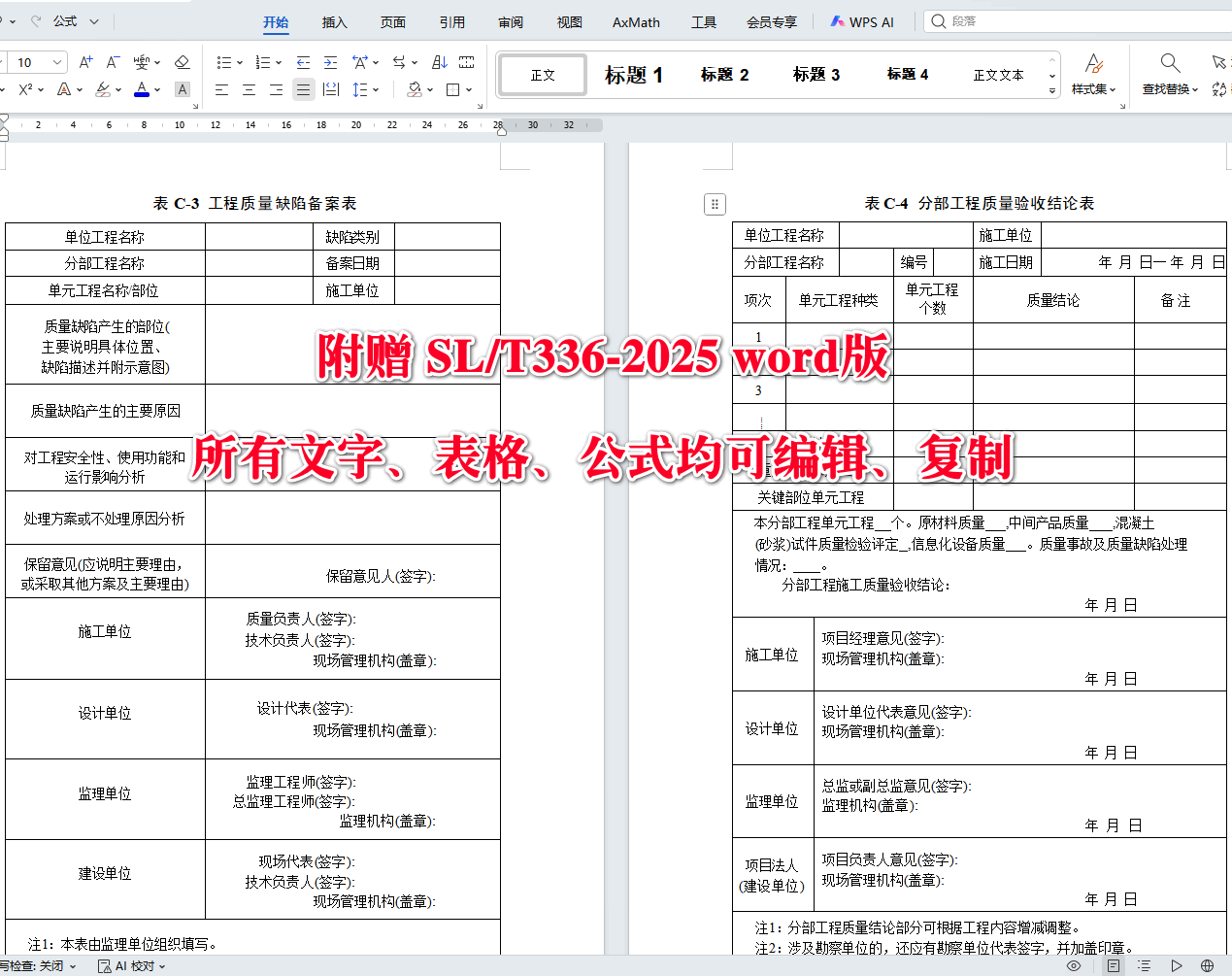Enable eye protection mode in status bar

pos(1075,966)
